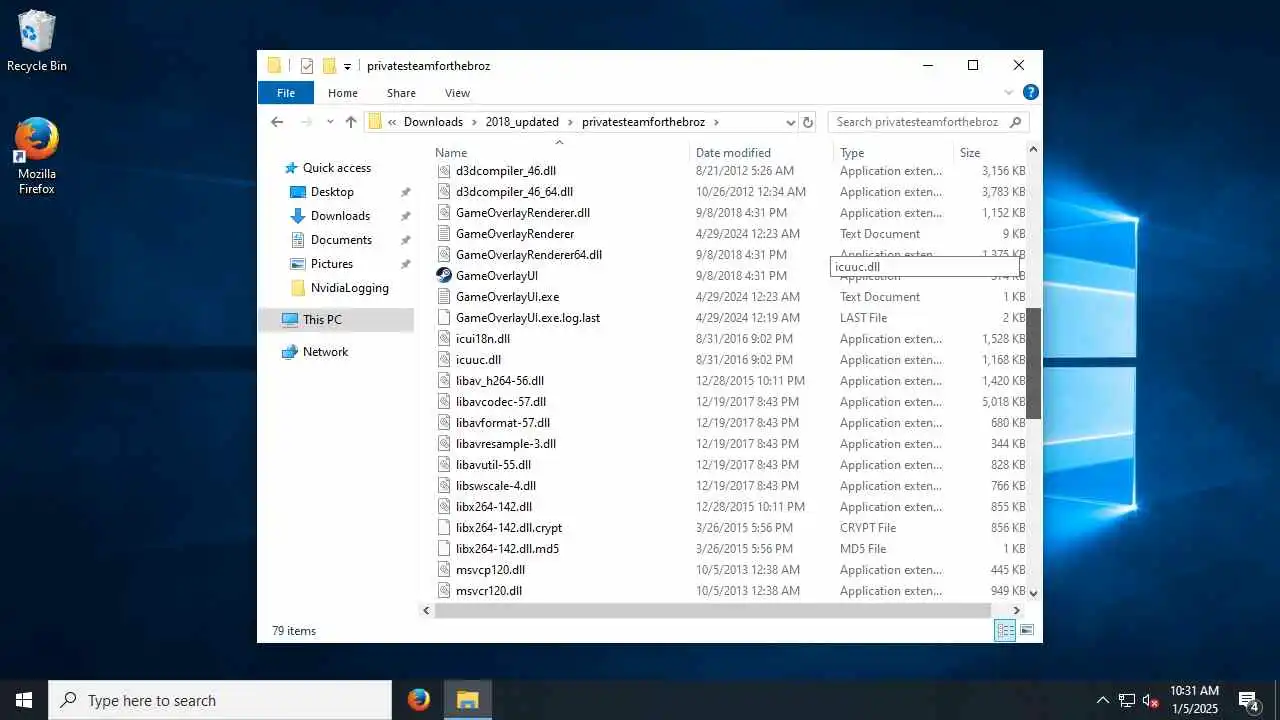Viewport: 1280px width, 720px height.
Task: Click the 2018_updated breadcrumb segment
Action: 522,122
